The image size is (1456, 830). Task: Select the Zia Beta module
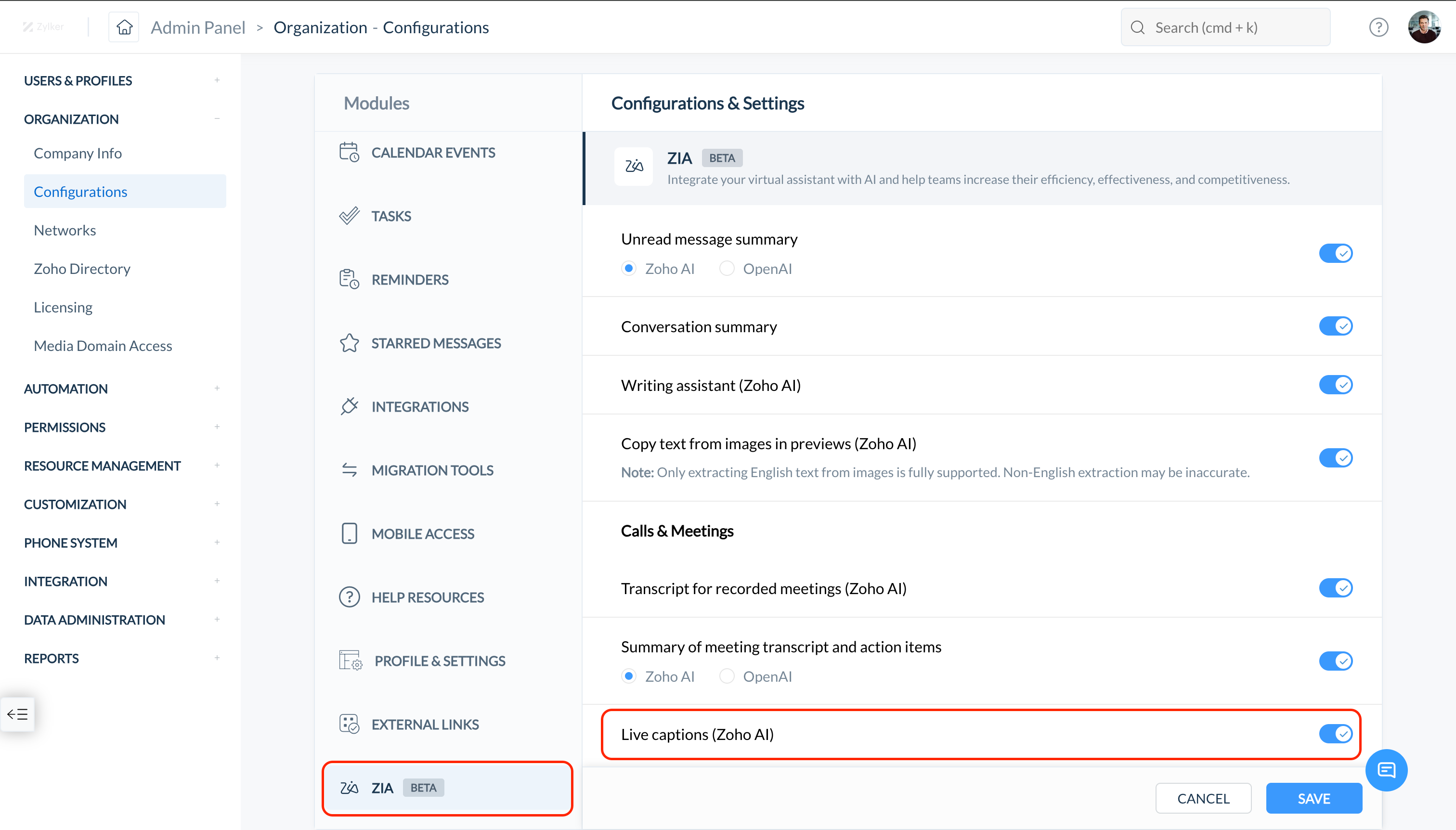pyautogui.click(x=447, y=788)
